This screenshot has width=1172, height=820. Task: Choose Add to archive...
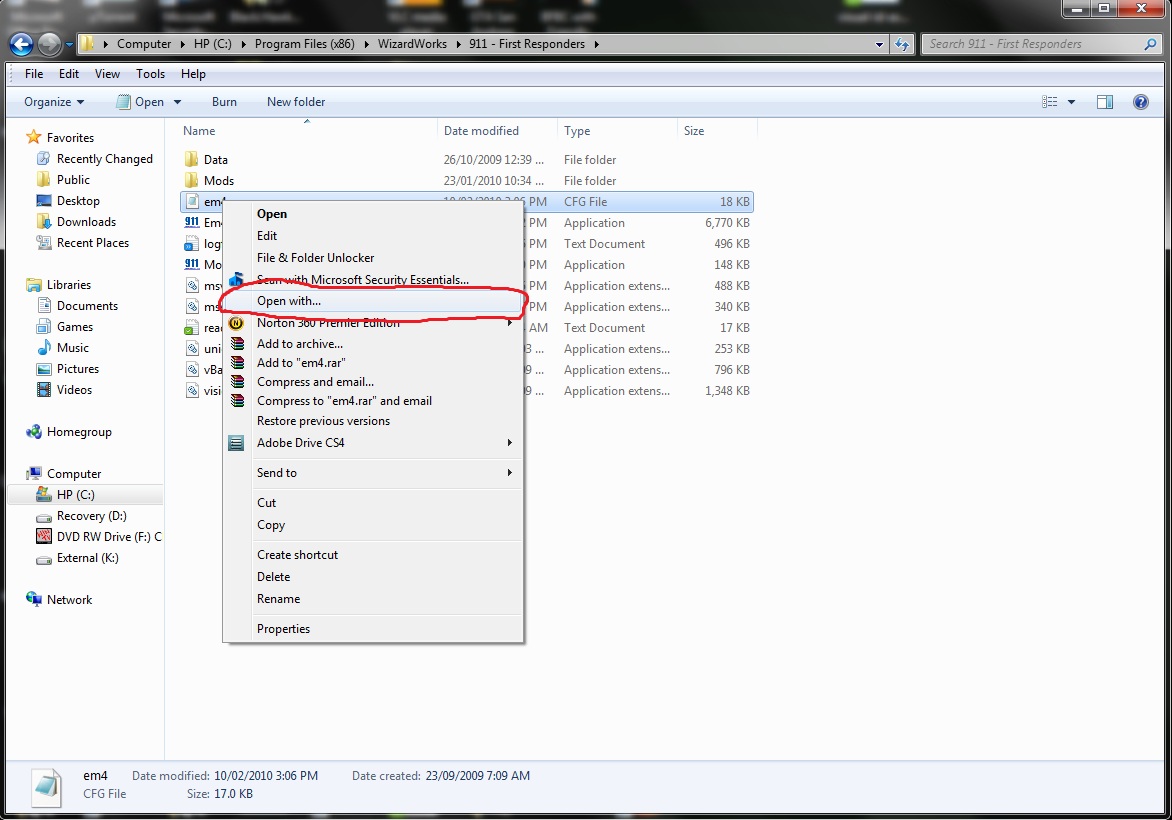pyautogui.click(x=374, y=344)
